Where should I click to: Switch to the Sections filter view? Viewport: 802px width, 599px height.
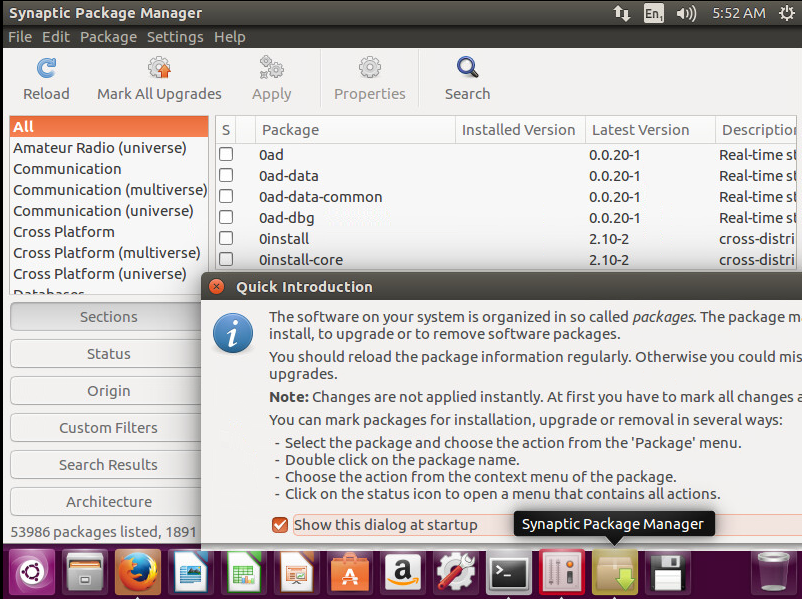(106, 317)
